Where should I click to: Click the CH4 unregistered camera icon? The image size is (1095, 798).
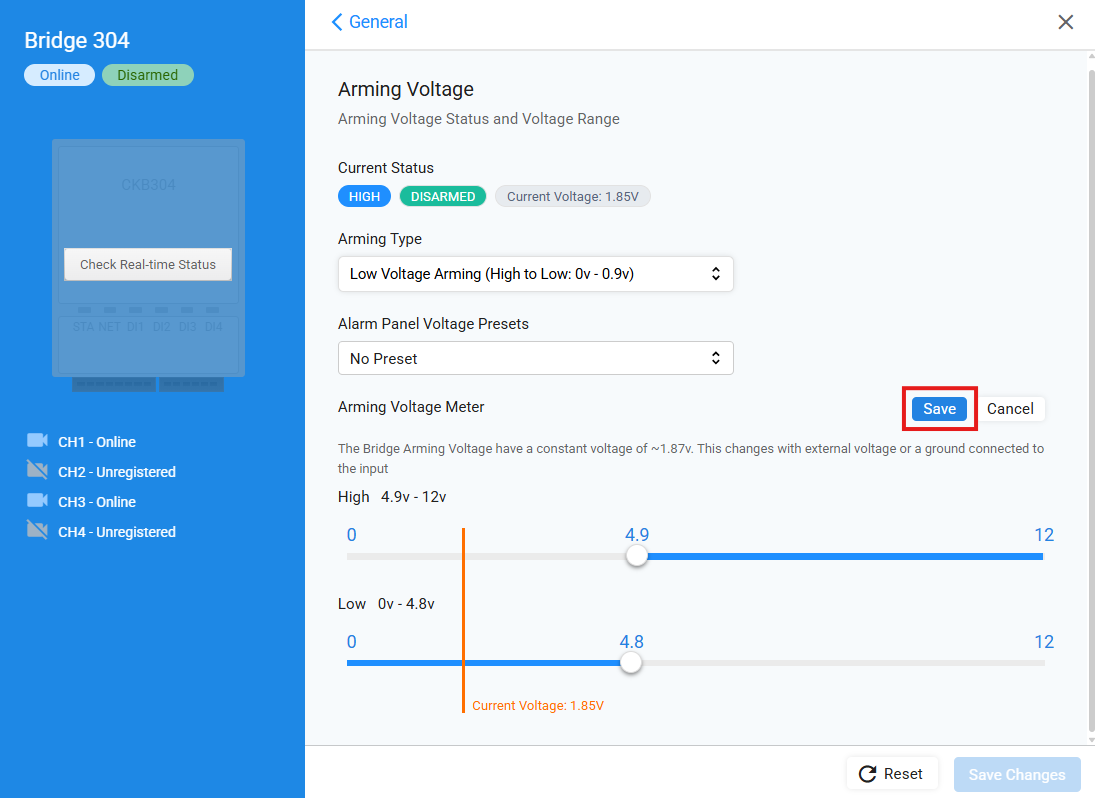click(x=37, y=531)
